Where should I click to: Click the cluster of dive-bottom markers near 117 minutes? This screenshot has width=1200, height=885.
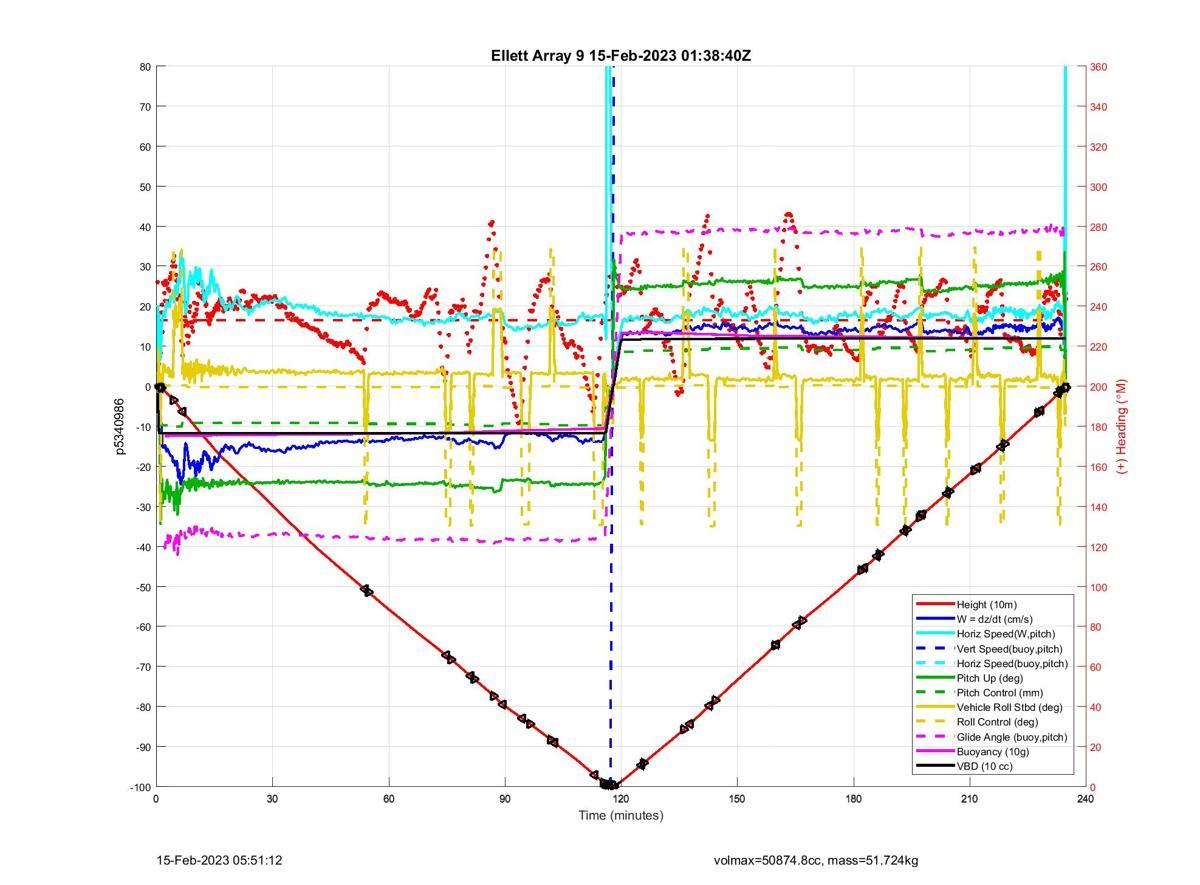(608, 785)
